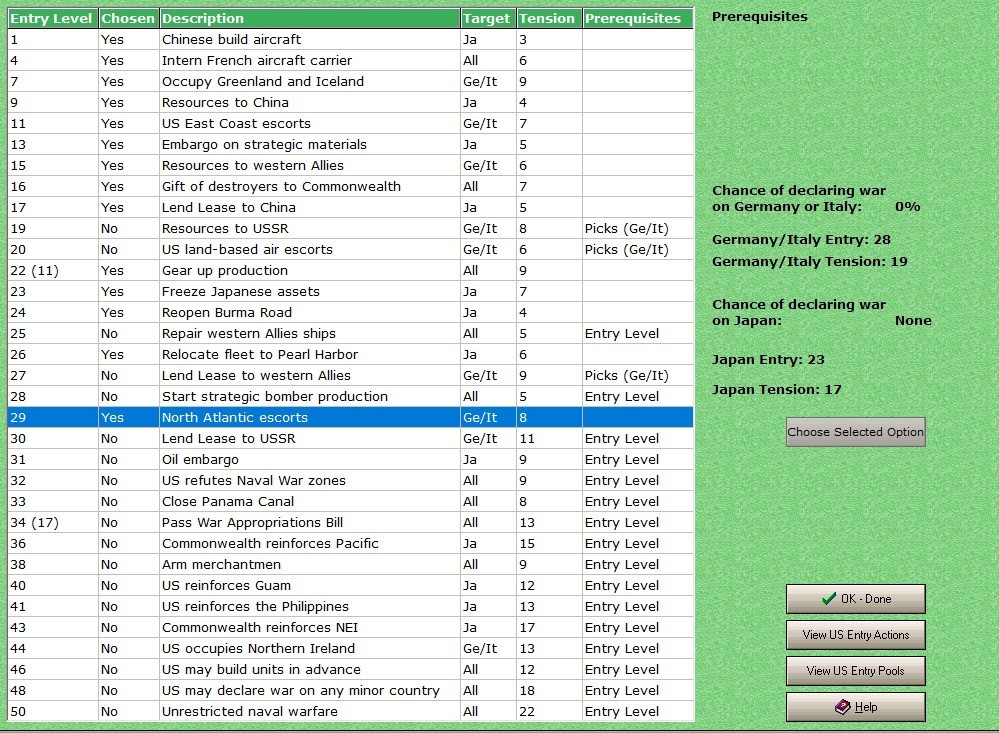
Task: Select US land-based air escorts row
Action: point(350,250)
